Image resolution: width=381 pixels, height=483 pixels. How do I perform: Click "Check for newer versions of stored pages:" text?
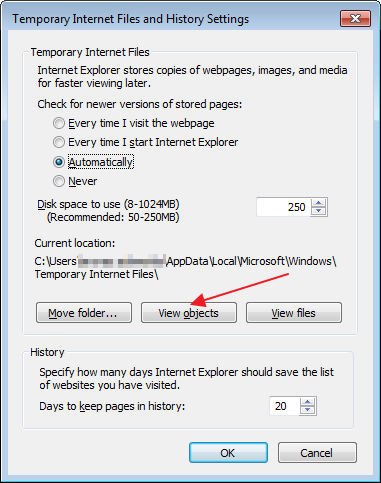[x=140, y=104]
